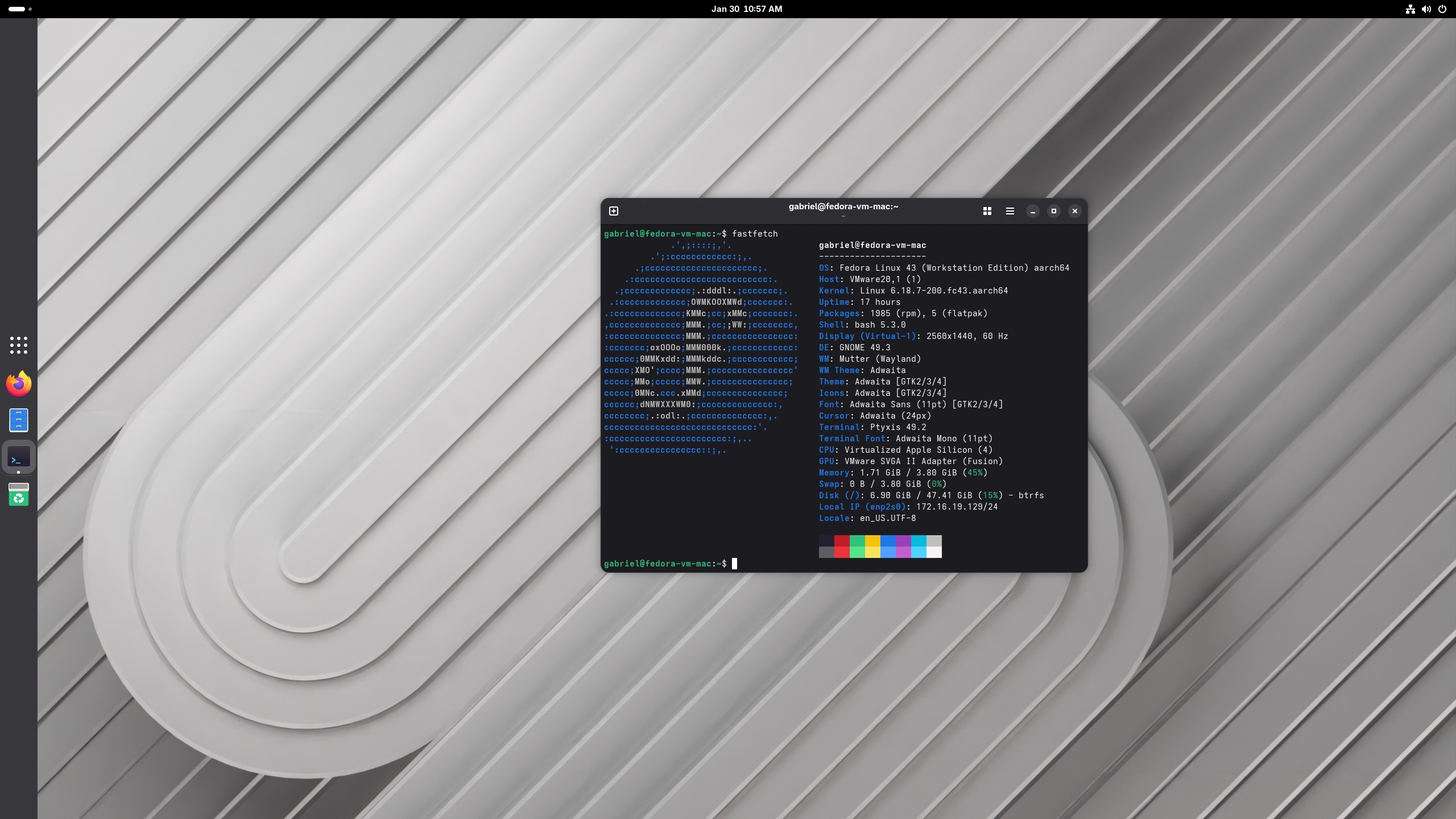This screenshot has height=819, width=1456.
Task: Open the terminal hamburger menu
Action: pos(1010,211)
